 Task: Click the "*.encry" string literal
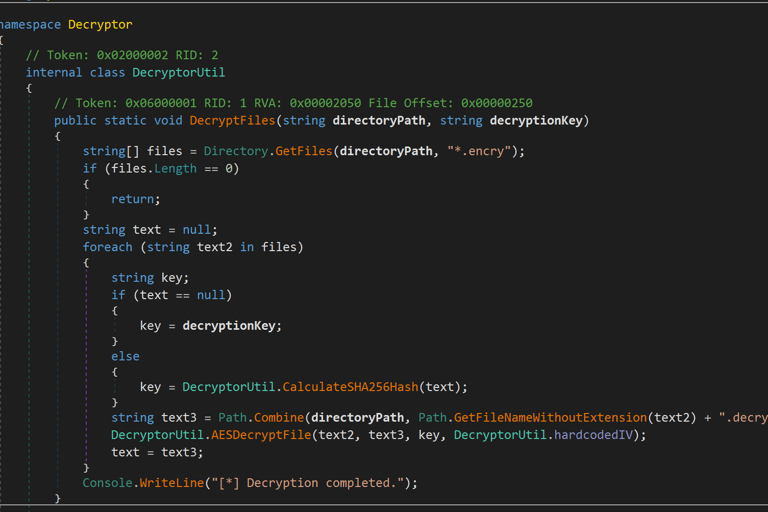(479, 151)
